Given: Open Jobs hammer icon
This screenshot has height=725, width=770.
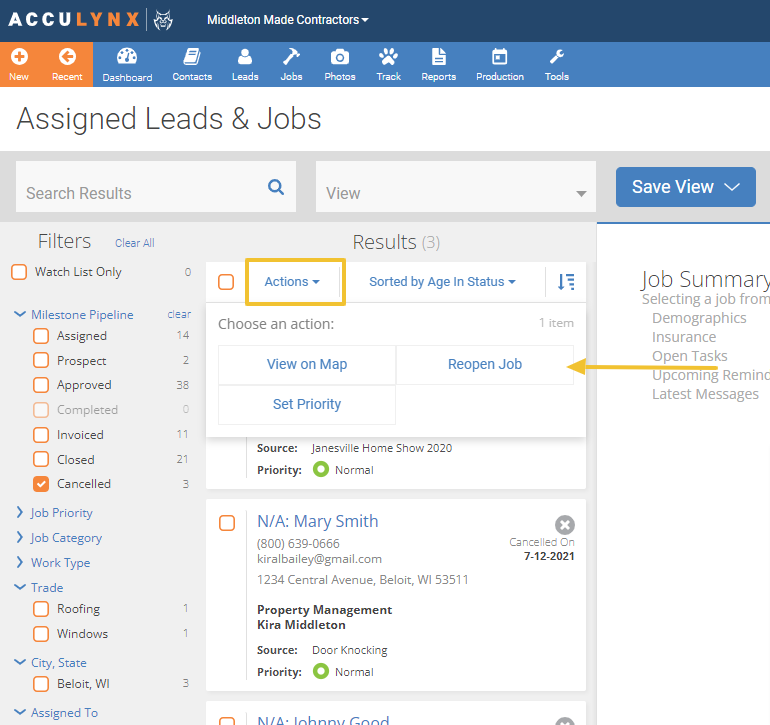Looking at the screenshot, I should point(291,57).
